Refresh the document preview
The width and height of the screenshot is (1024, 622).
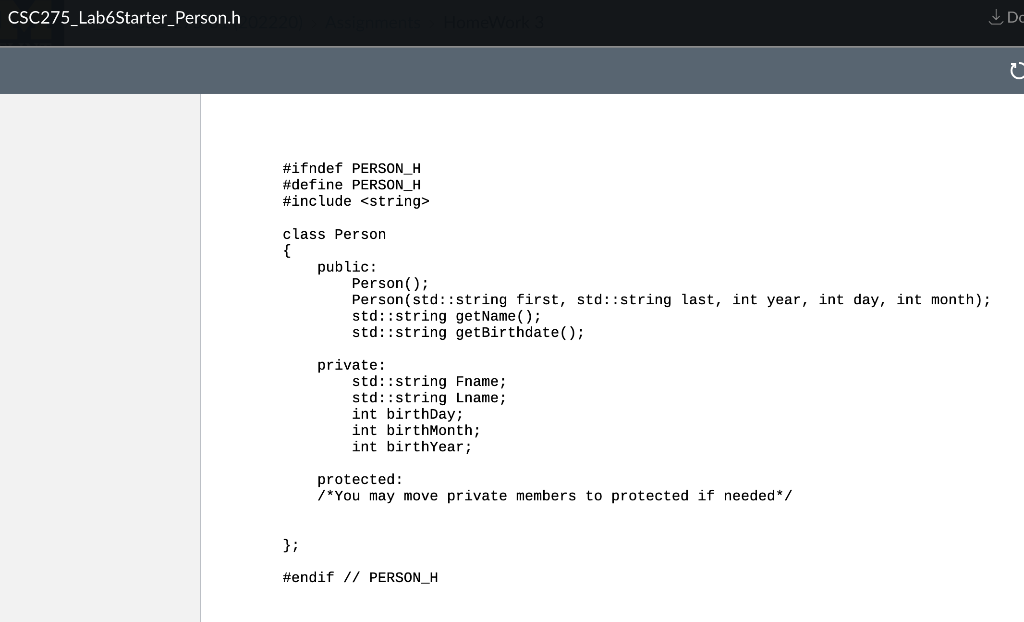[x=1017, y=70]
